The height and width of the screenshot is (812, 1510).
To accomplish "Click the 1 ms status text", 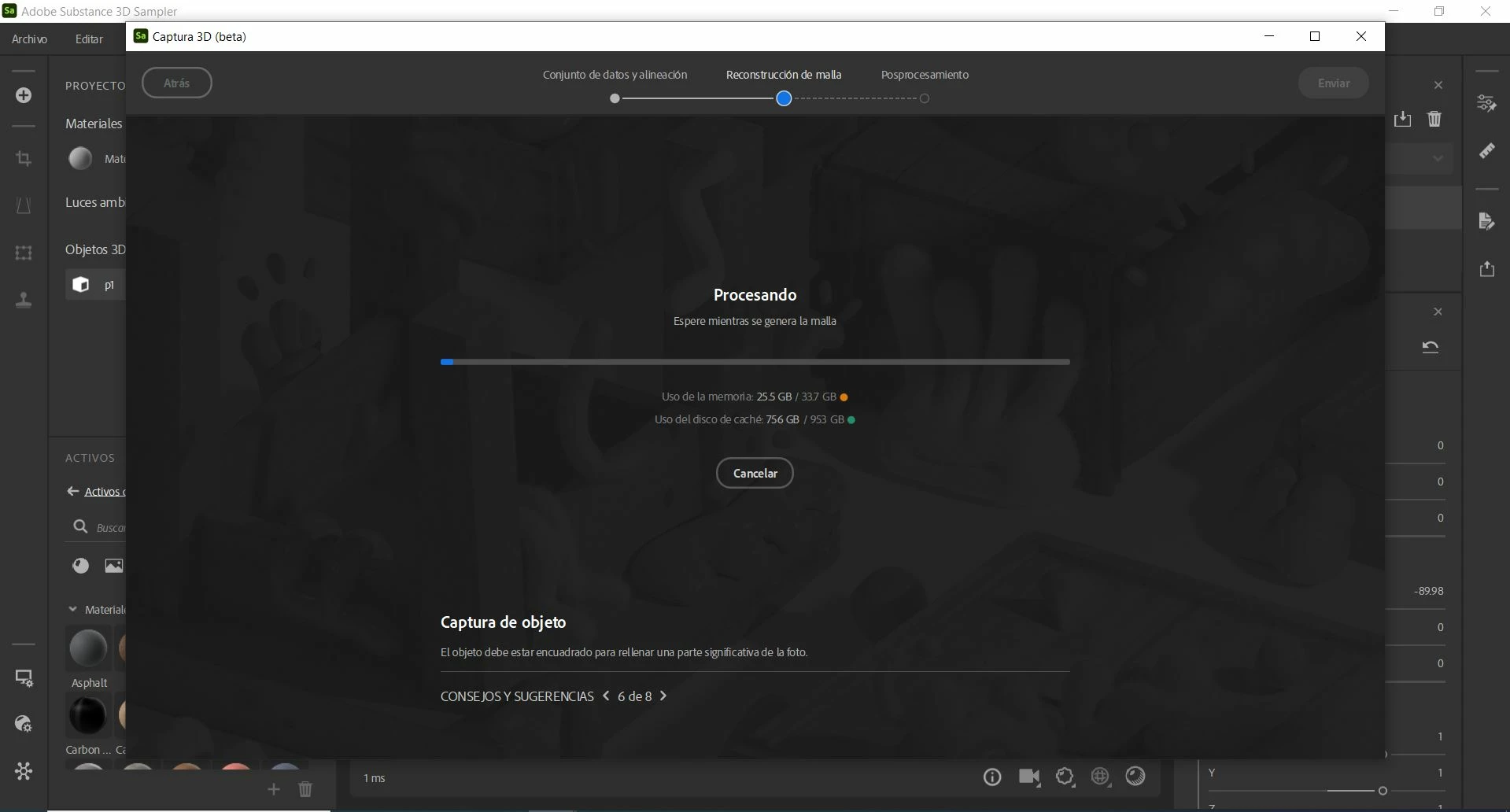I will (x=375, y=778).
